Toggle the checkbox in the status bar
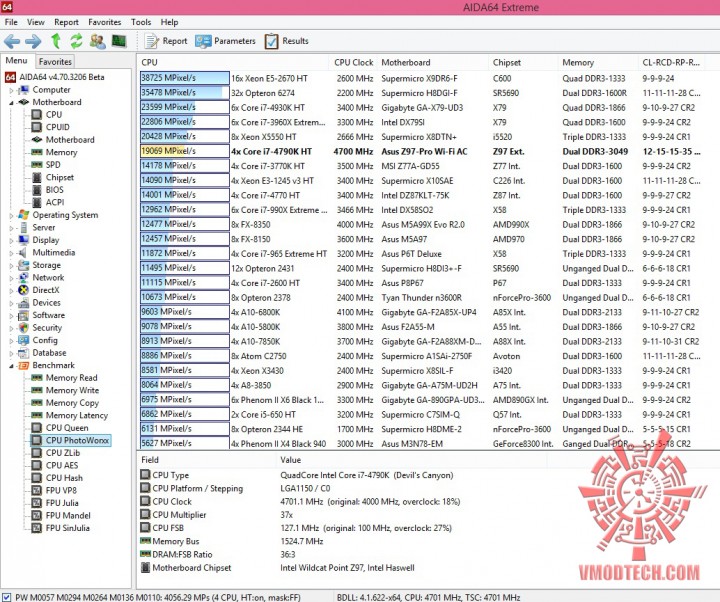 click(x=6, y=597)
